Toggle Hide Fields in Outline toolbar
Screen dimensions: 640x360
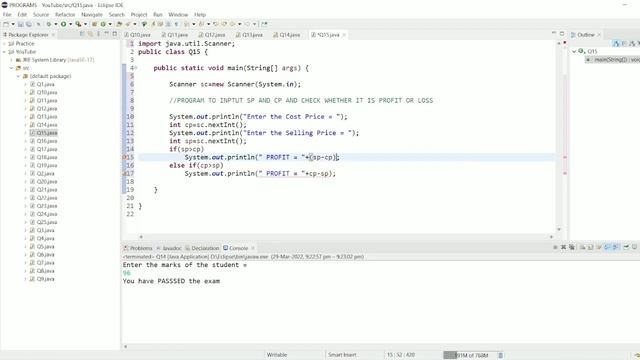tap(624, 43)
